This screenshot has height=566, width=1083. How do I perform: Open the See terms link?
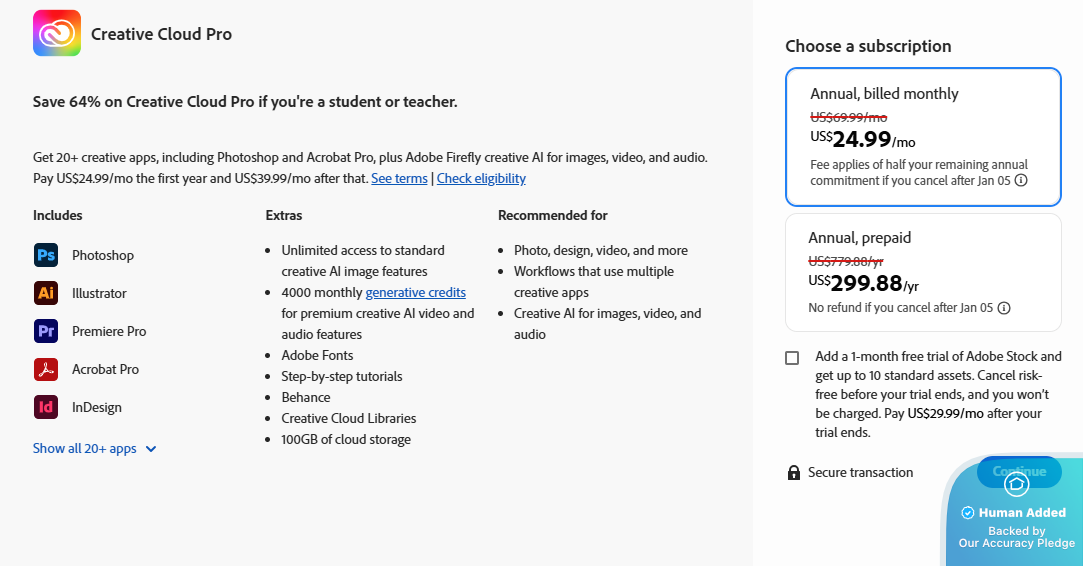click(x=399, y=179)
